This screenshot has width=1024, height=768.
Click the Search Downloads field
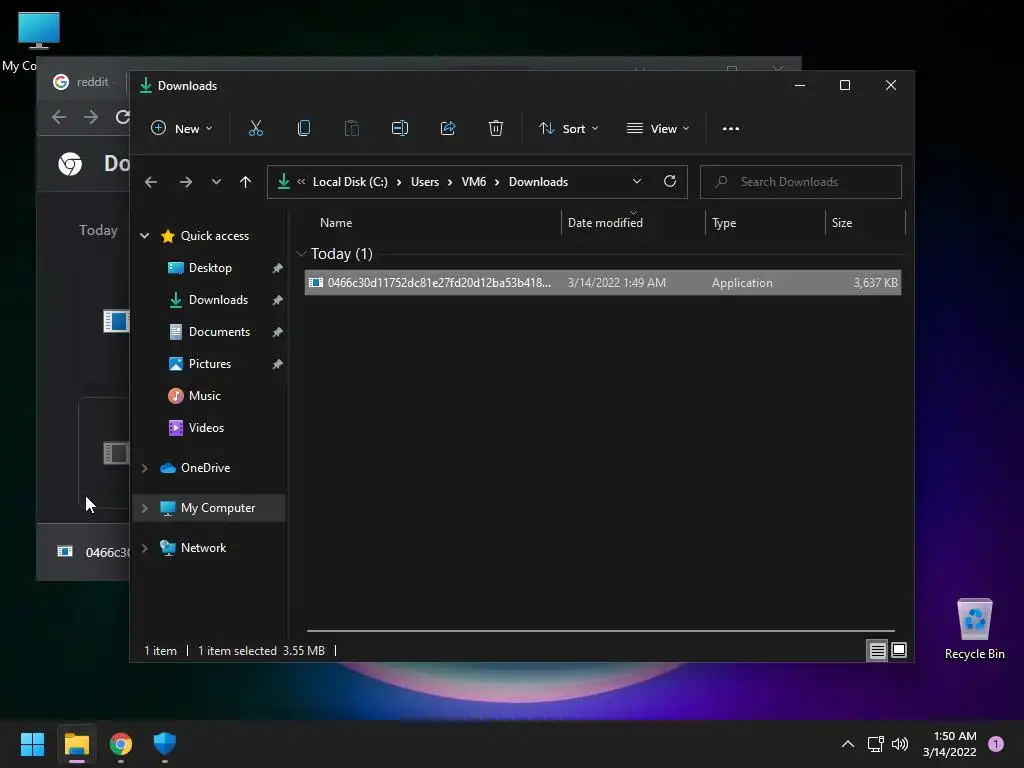[801, 182]
